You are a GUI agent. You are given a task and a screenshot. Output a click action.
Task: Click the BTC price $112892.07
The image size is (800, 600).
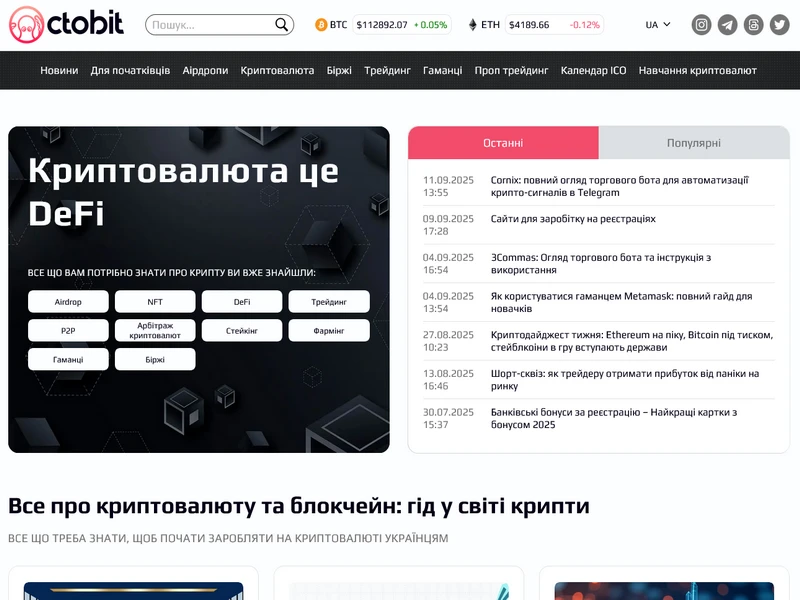[382, 24]
